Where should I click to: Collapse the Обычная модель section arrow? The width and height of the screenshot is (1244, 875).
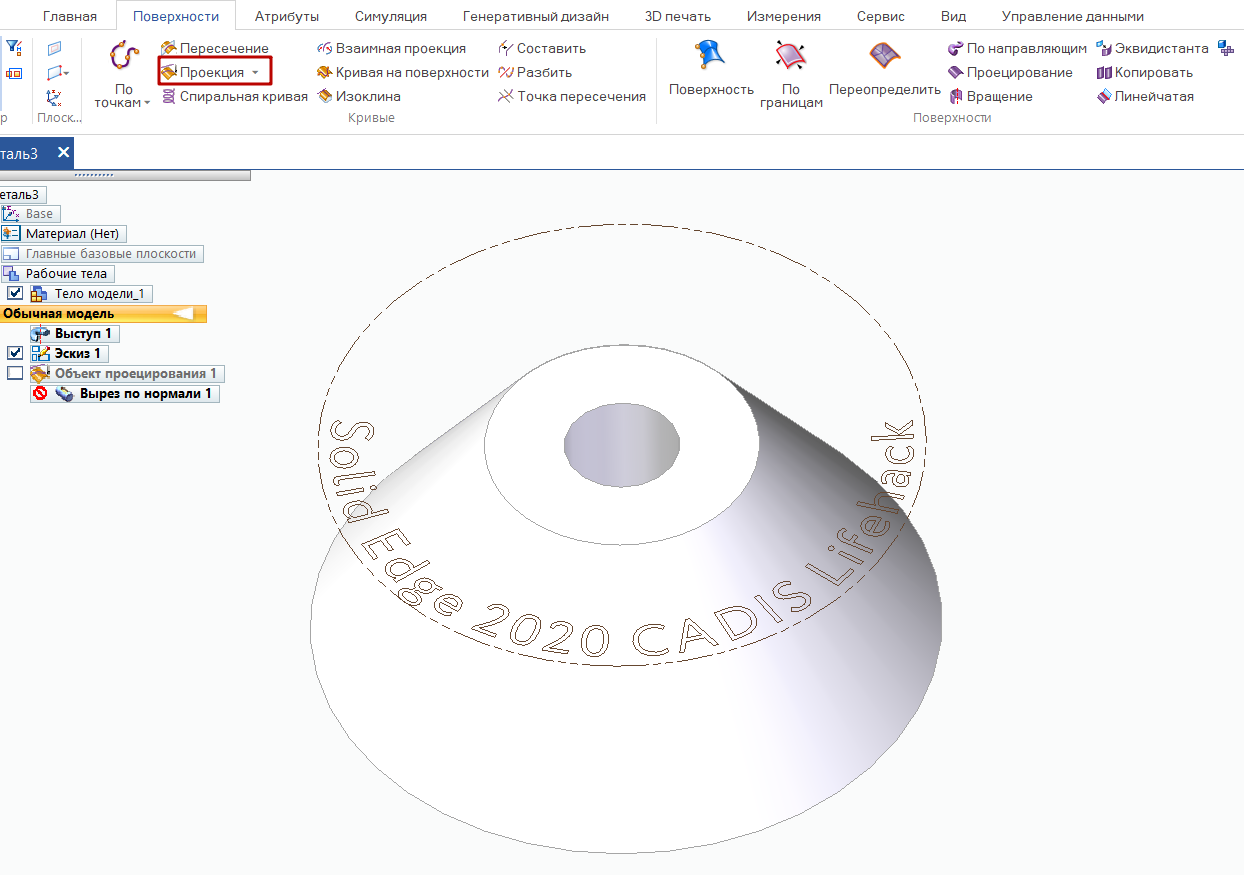[183, 314]
